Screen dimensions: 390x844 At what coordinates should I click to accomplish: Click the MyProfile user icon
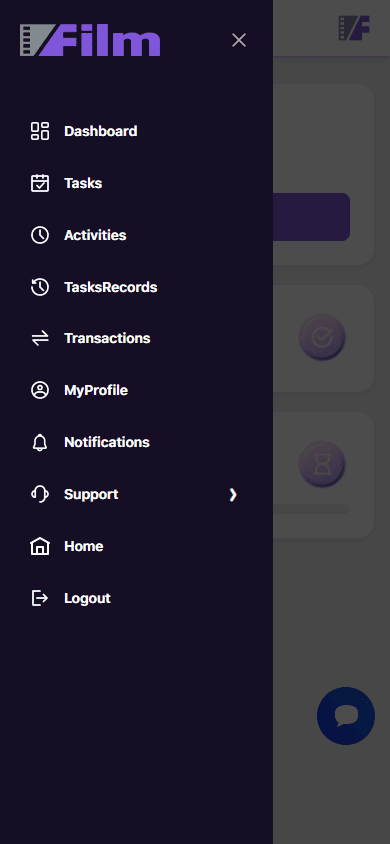click(40, 390)
